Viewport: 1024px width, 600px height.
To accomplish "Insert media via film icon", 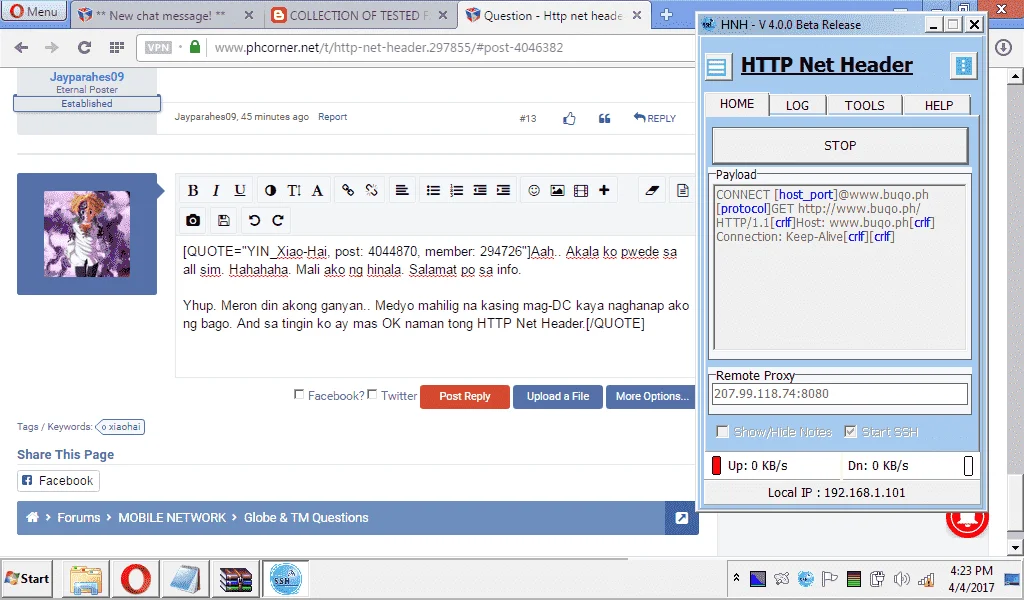I will 581,191.
